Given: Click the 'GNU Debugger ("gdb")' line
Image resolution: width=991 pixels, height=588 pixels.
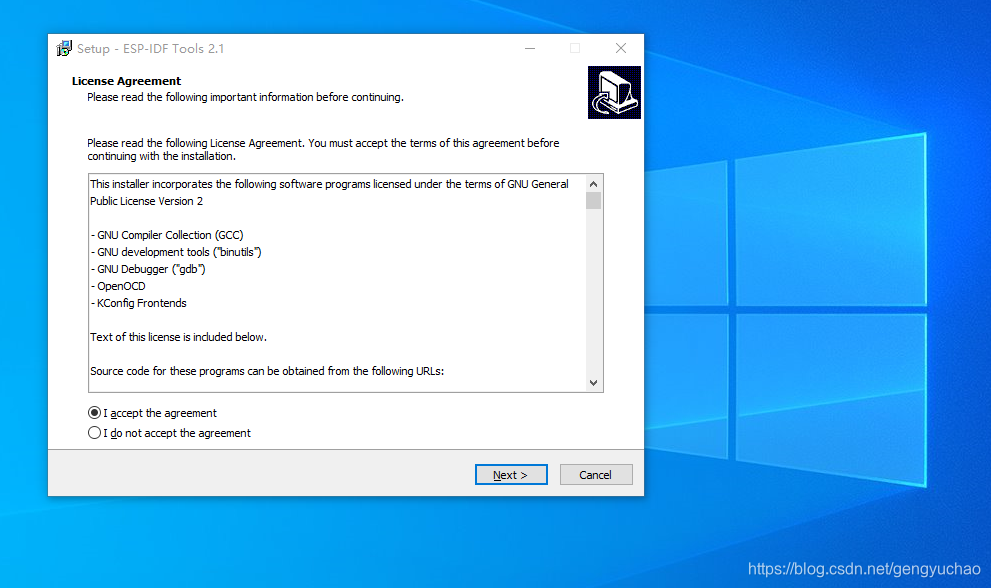Looking at the screenshot, I should coord(148,269).
